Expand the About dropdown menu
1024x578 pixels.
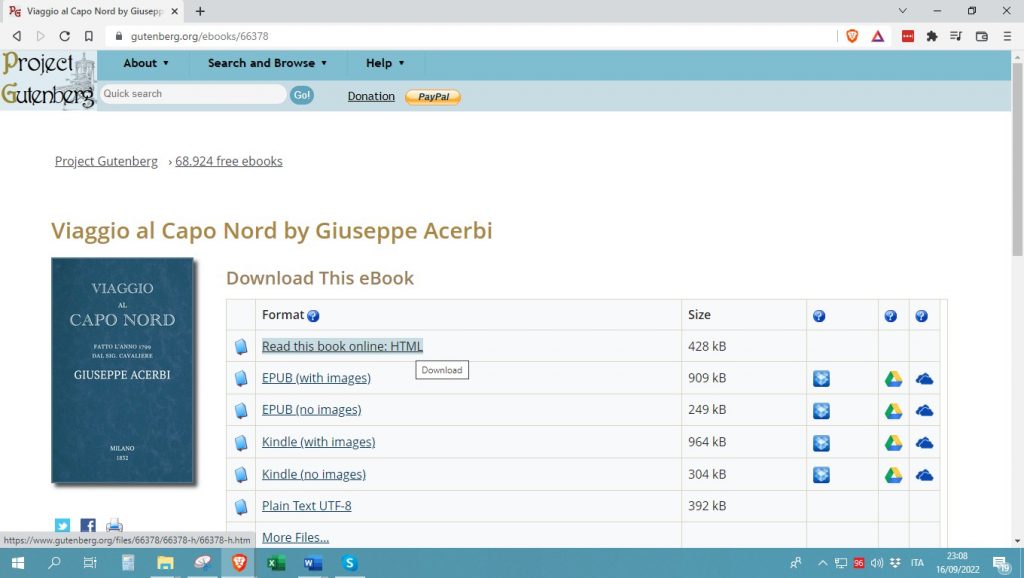click(146, 63)
